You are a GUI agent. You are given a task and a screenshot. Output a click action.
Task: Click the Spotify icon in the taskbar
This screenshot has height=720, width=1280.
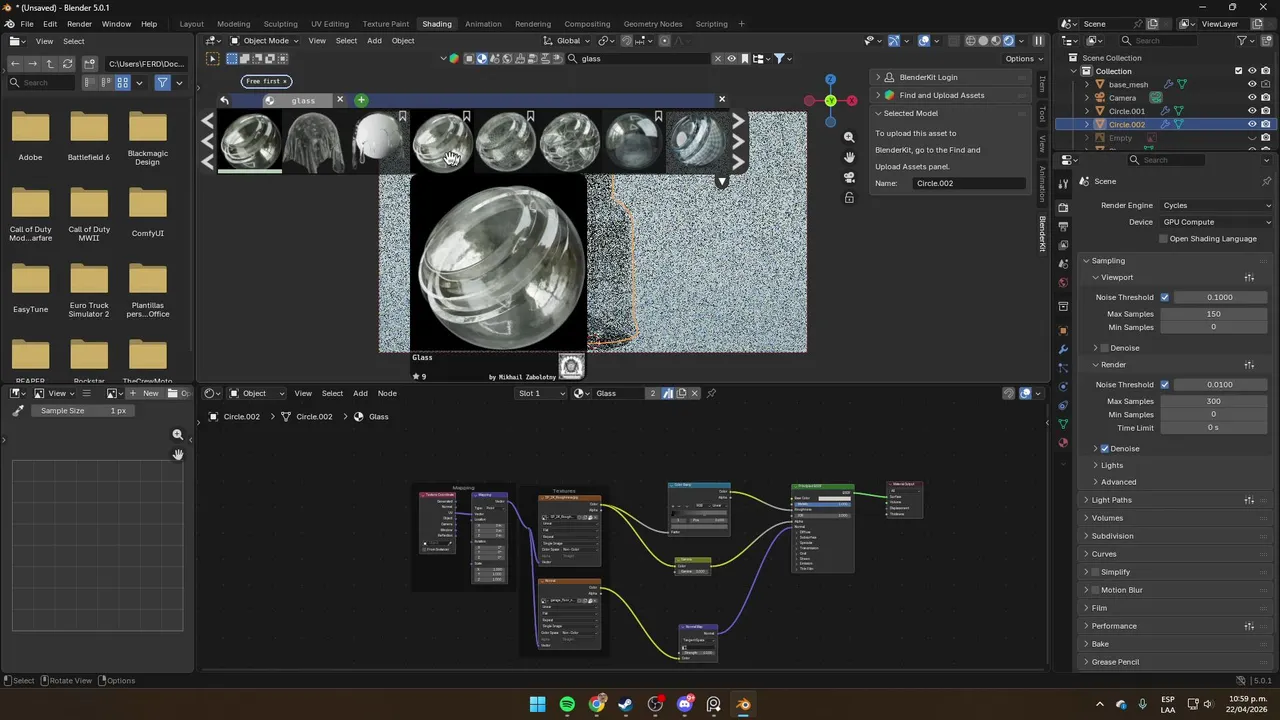(x=567, y=704)
